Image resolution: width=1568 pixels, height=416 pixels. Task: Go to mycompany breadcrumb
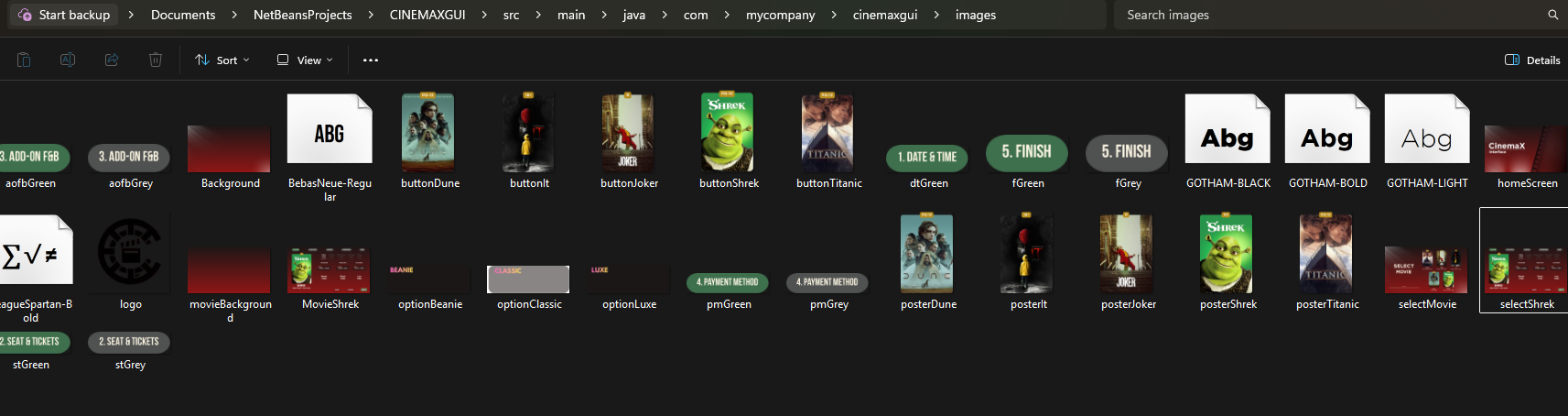[780, 15]
